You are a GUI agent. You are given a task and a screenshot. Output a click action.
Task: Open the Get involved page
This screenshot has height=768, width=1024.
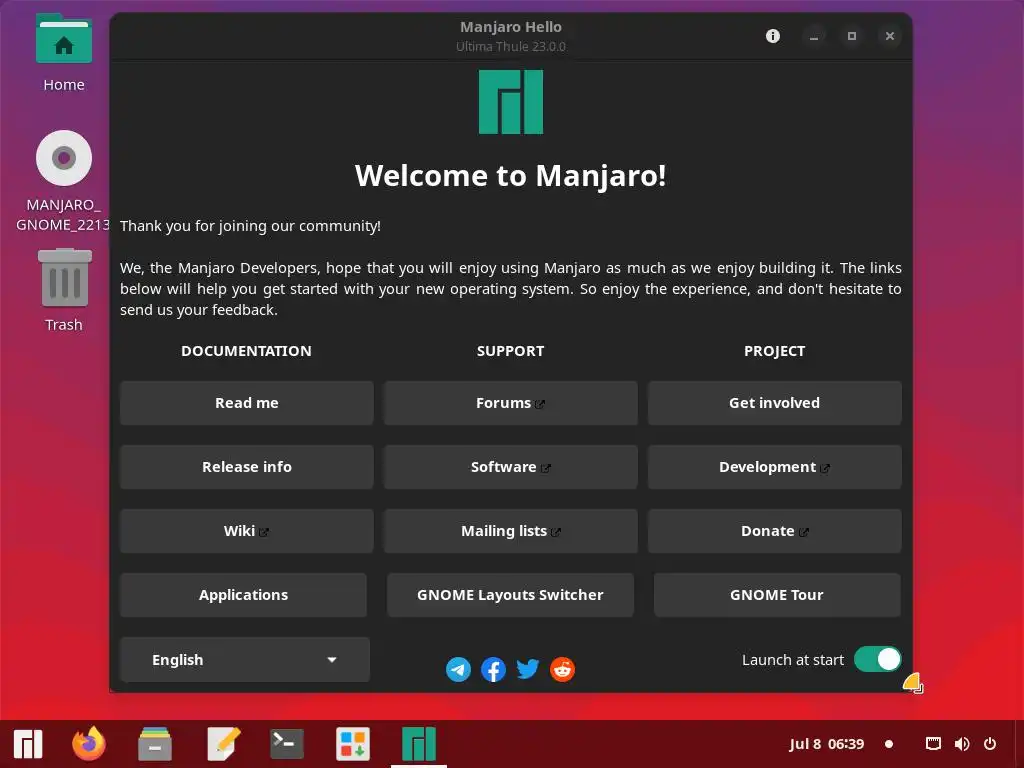775,403
